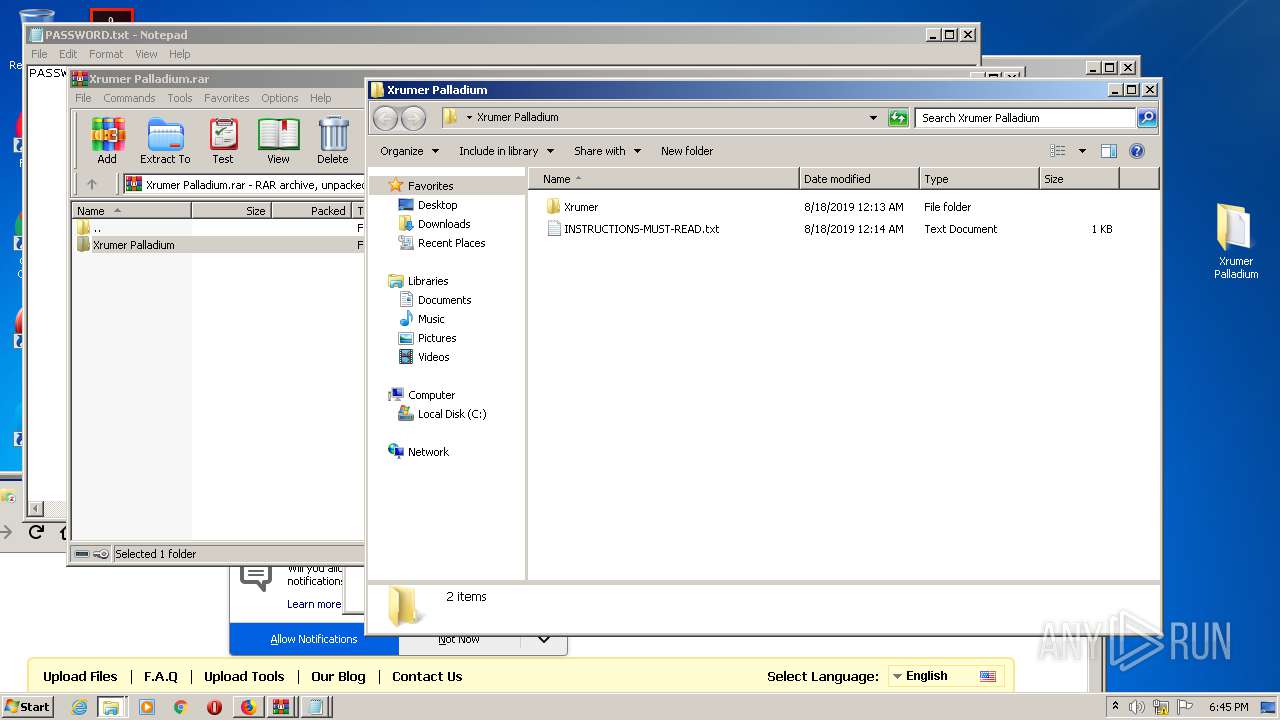Image resolution: width=1280 pixels, height=720 pixels.
Task: Open the Include in library dropdown
Action: click(507, 151)
